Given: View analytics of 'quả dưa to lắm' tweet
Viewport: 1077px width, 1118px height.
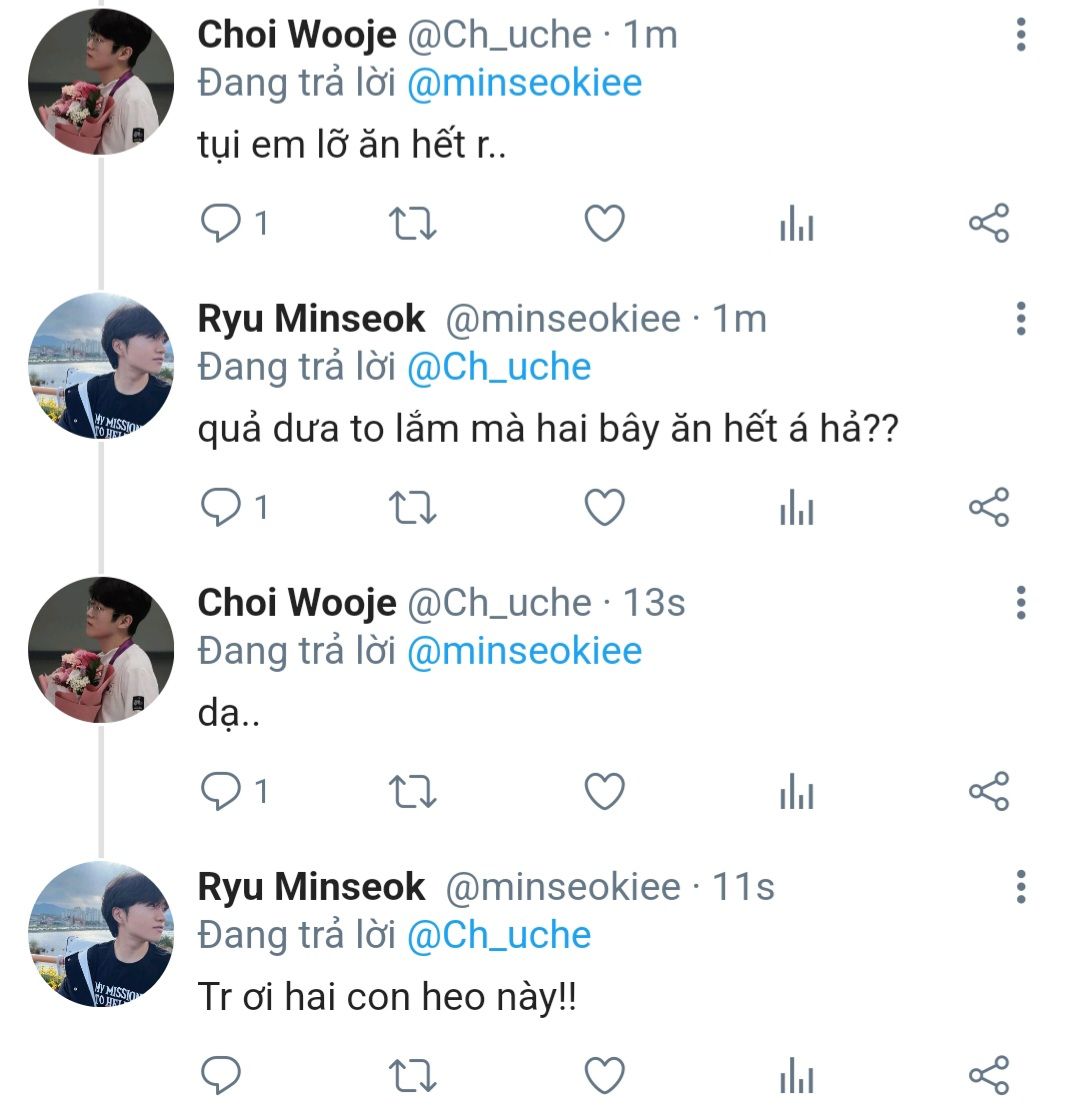Looking at the screenshot, I should pos(797,507).
